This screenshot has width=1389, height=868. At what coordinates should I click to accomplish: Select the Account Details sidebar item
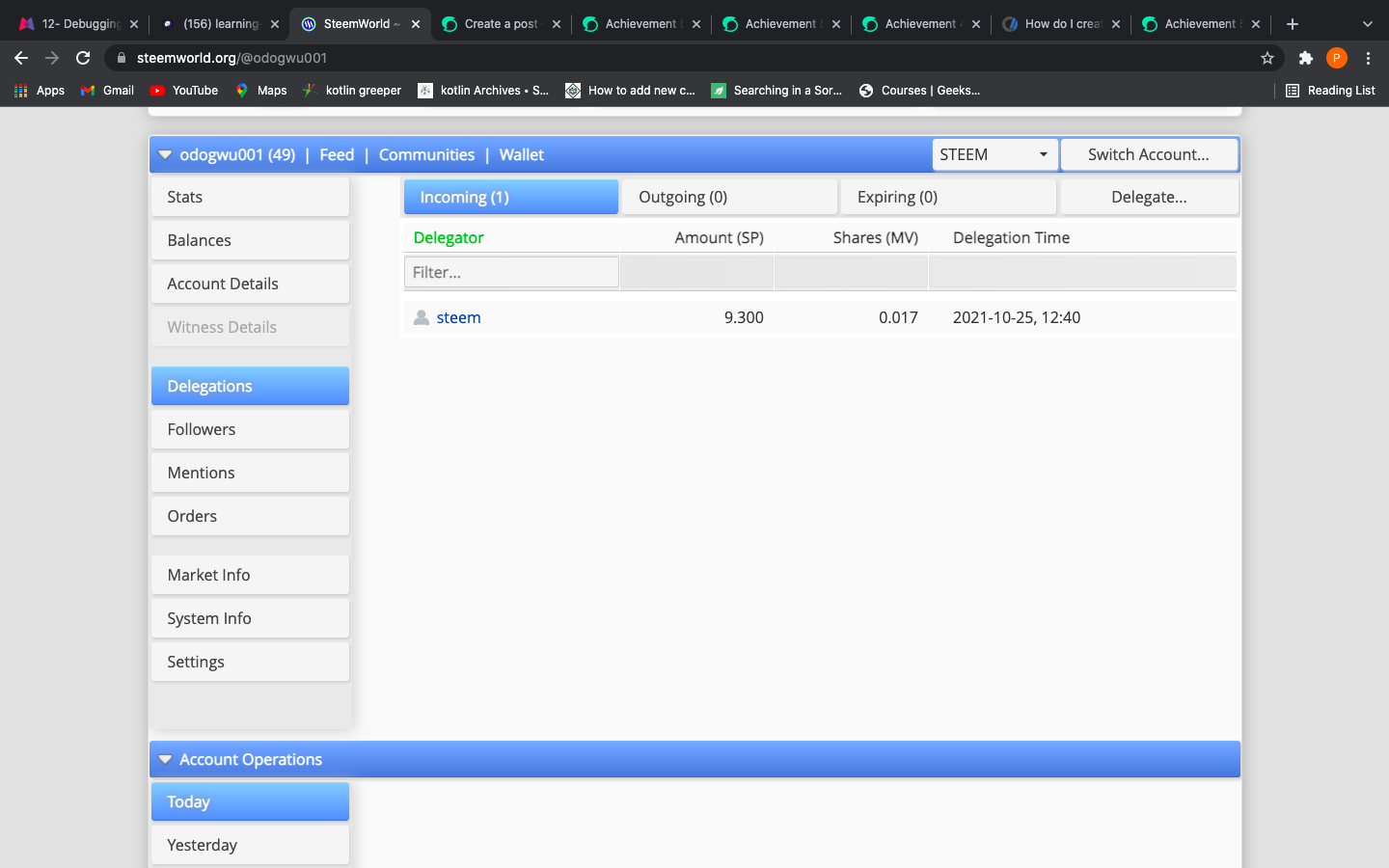250,284
